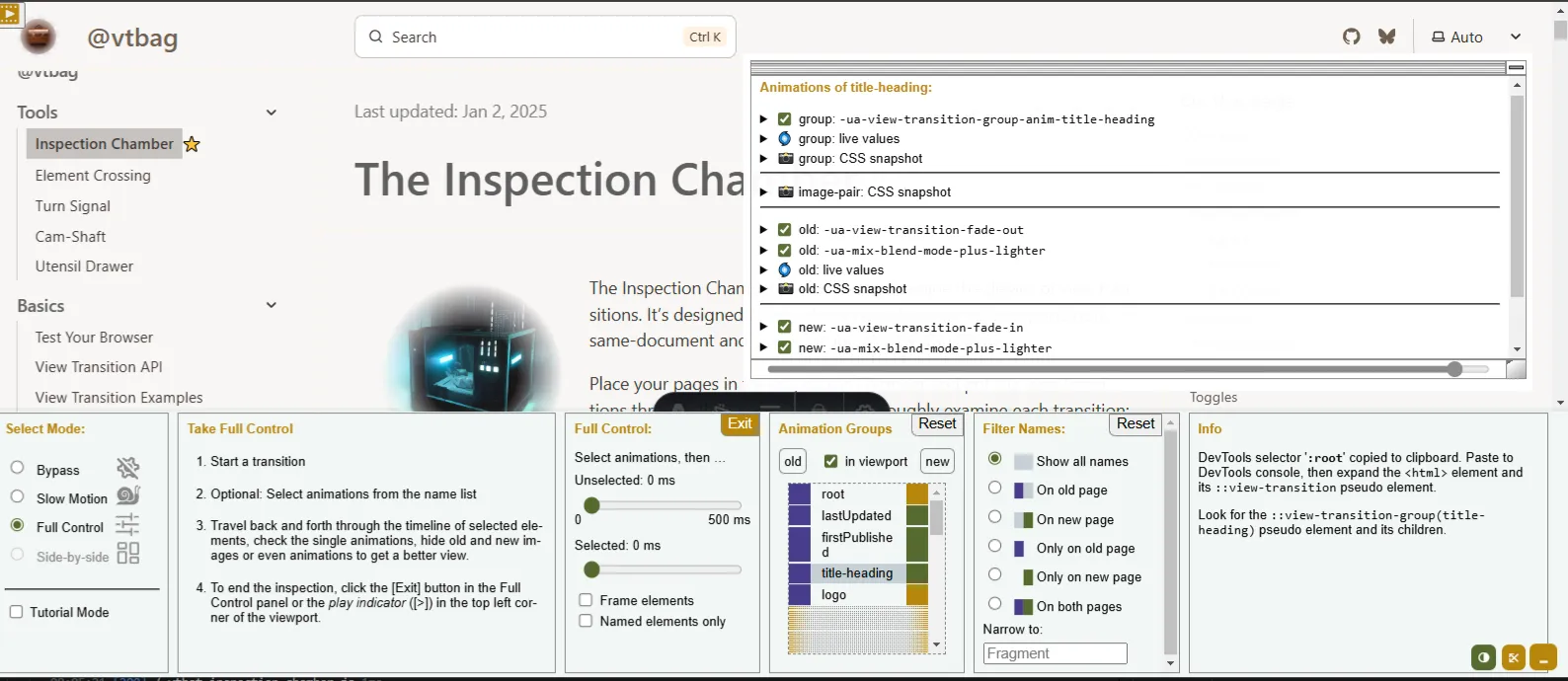Select the On both pages radio button
The width and height of the screenshot is (1568, 681).
994,604
